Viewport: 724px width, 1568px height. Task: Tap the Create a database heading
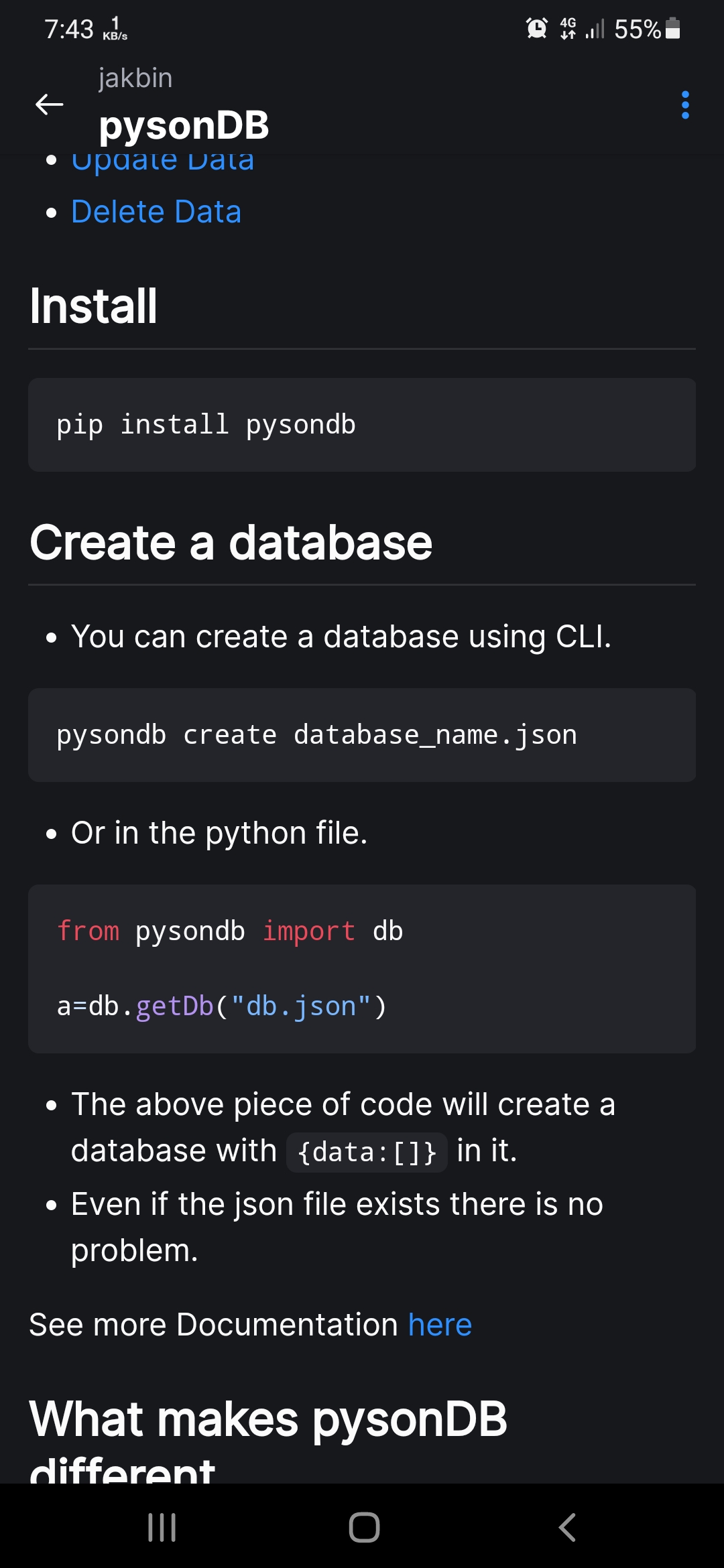[231, 542]
